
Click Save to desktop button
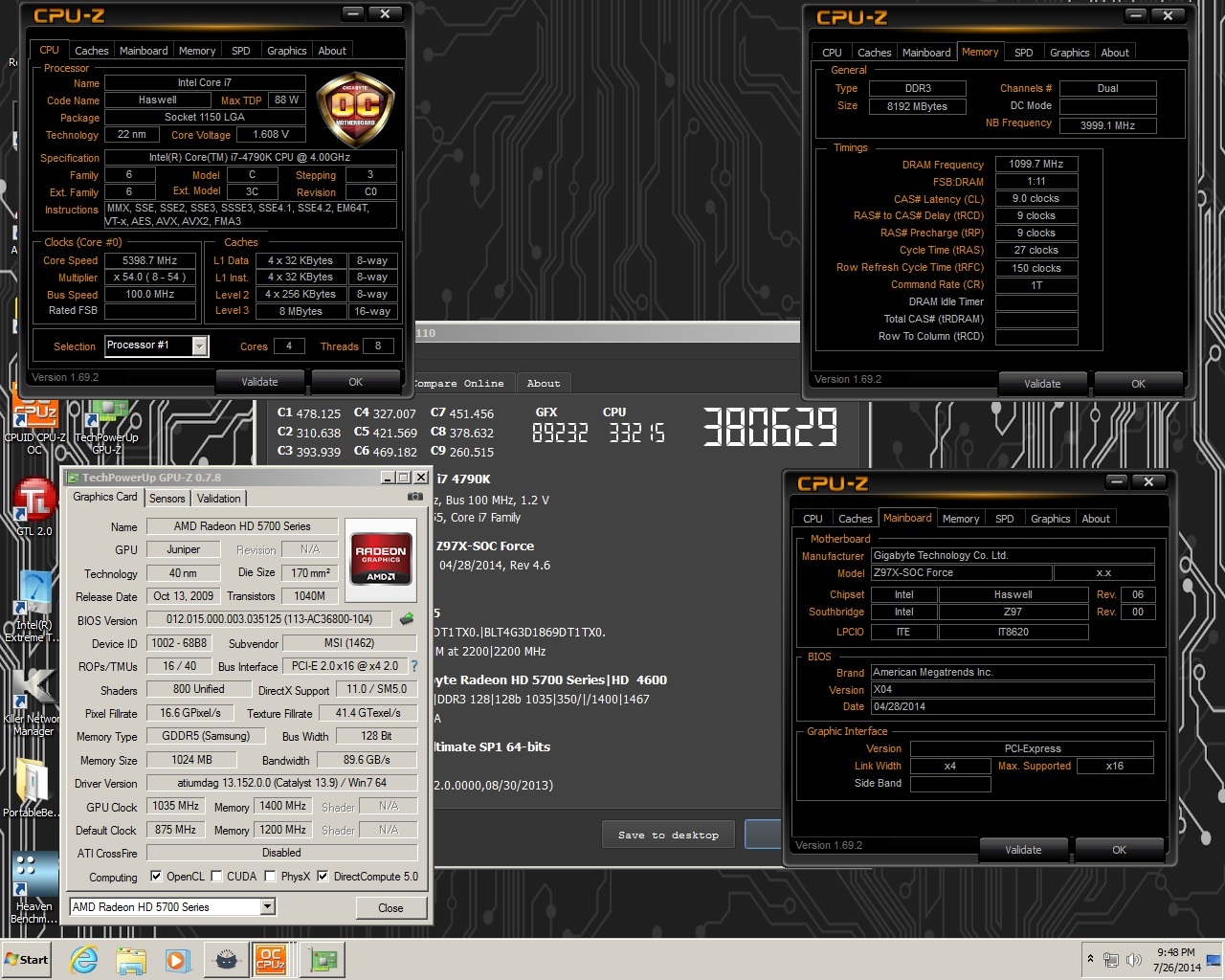(x=668, y=835)
